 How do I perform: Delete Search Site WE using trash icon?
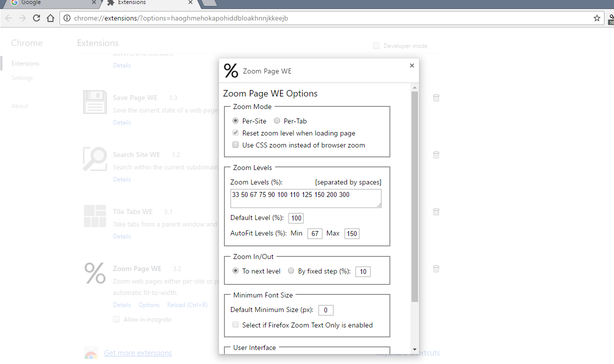point(436,155)
